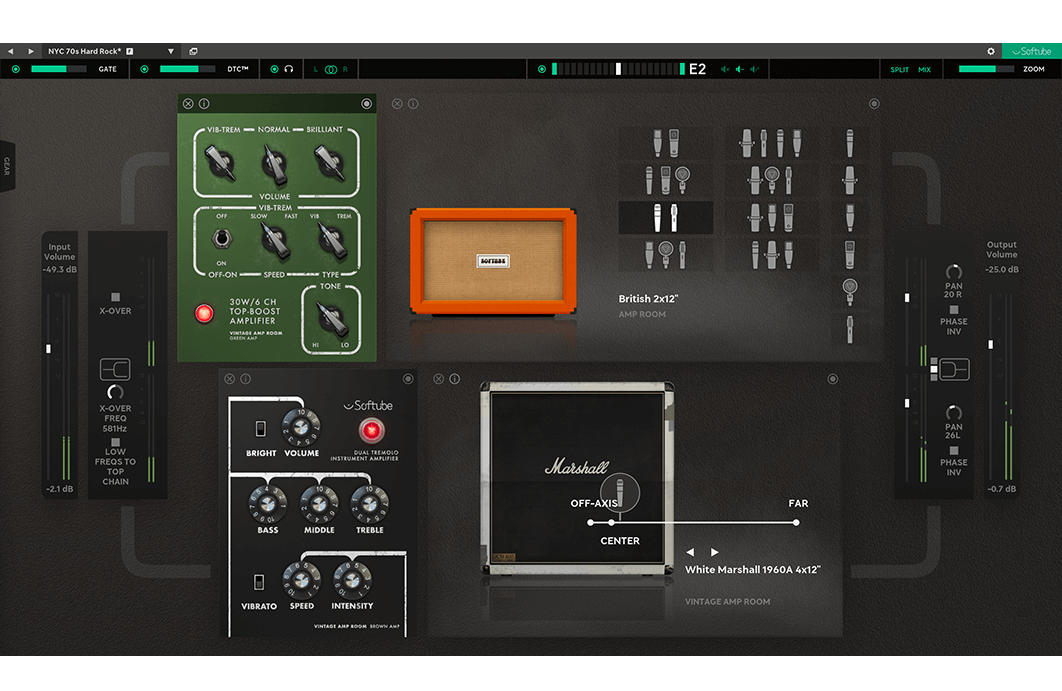Select the round ribbon mic in single-mic column

tap(849, 290)
